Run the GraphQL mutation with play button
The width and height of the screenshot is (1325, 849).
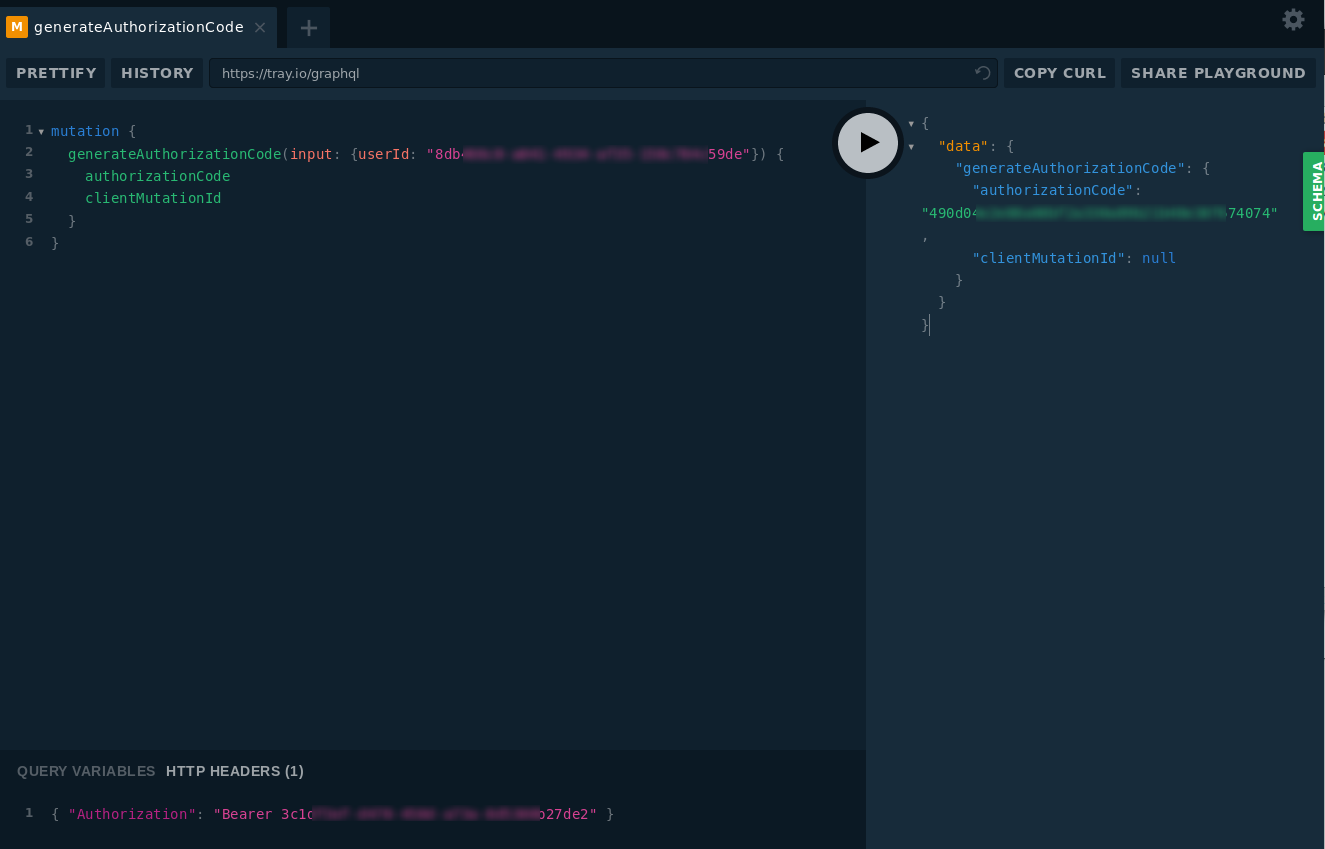point(868,143)
